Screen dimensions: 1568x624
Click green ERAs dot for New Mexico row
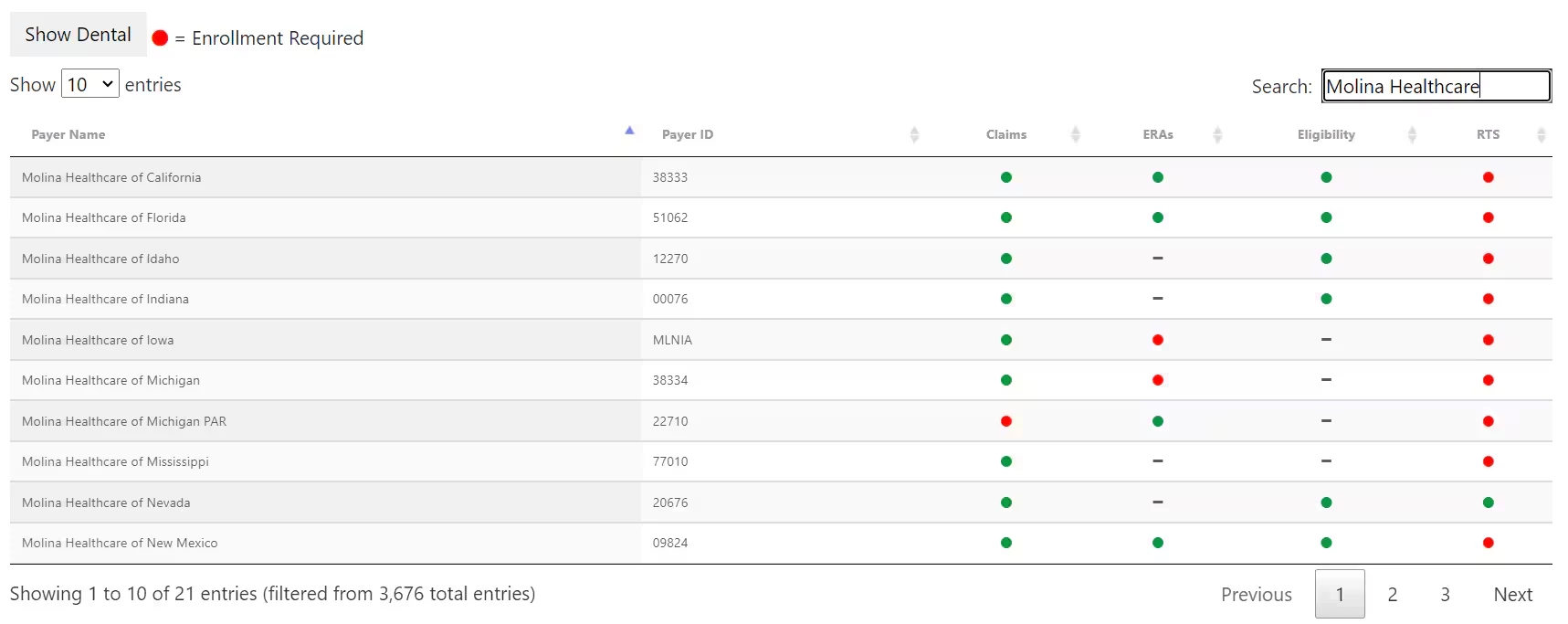point(1157,543)
